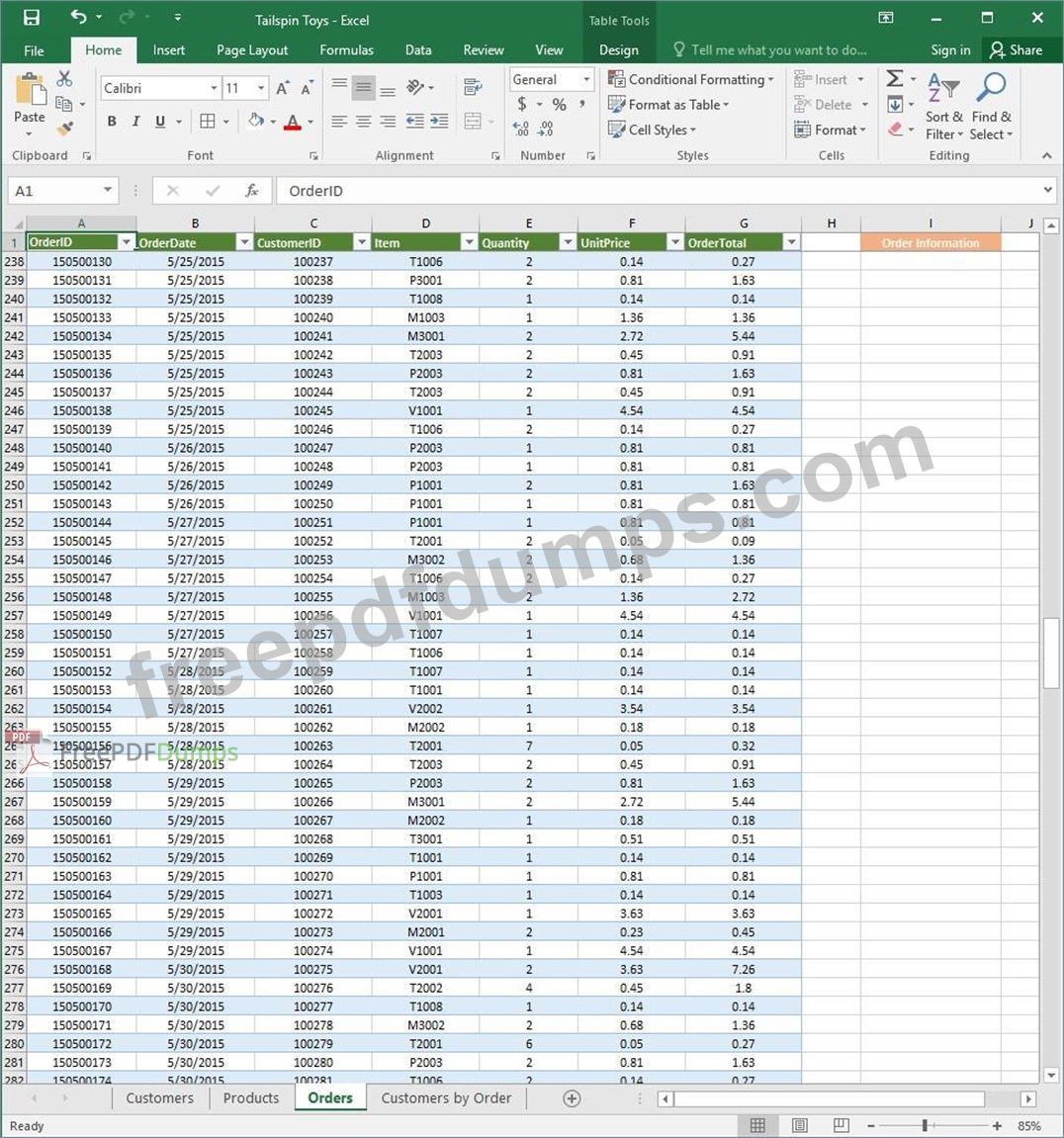The image size is (1064, 1138).
Task: Open the font size dropdown
Action: tap(261, 89)
